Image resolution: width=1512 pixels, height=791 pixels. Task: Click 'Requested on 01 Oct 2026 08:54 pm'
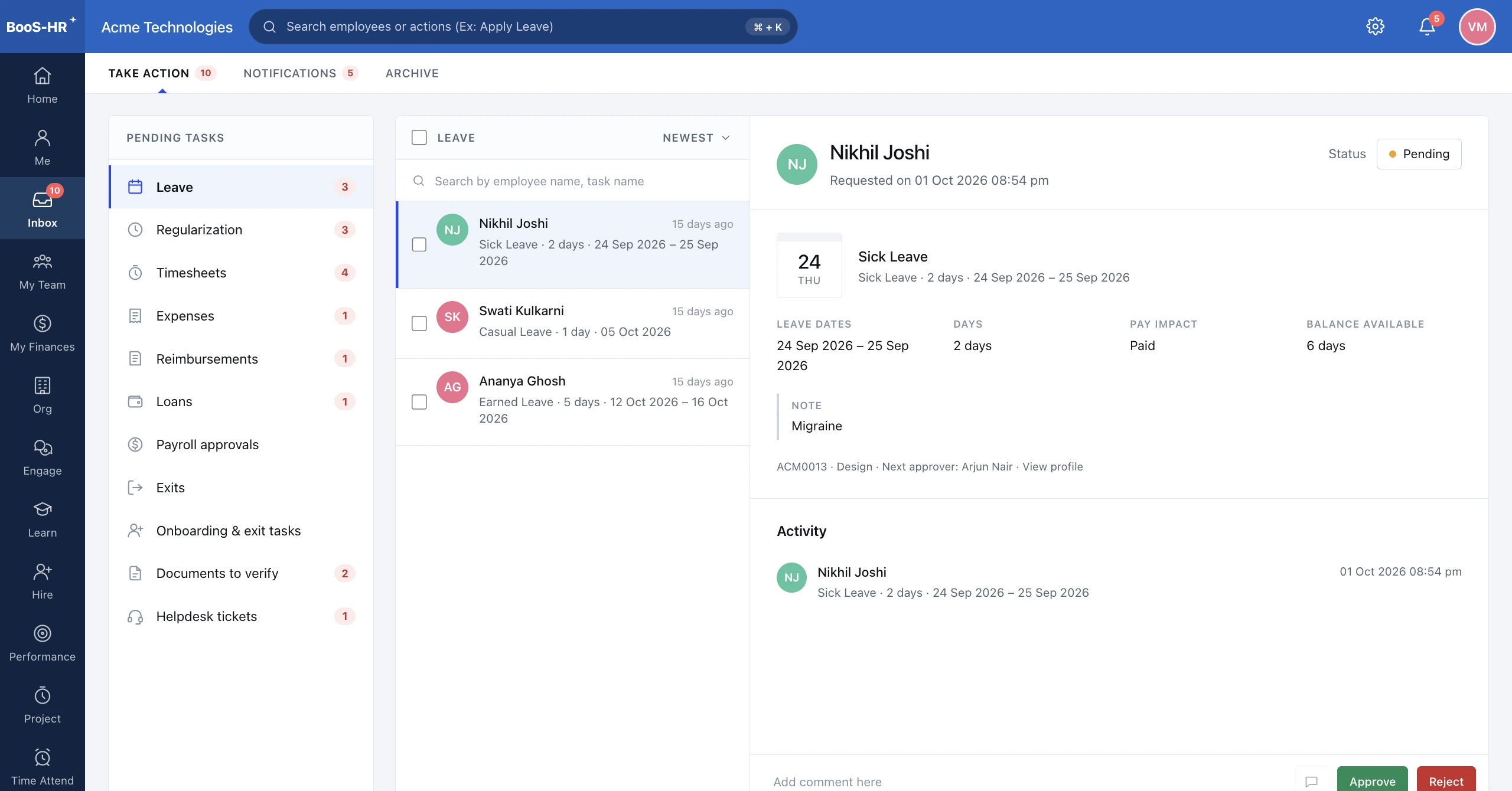pyautogui.click(x=939, y=180)
